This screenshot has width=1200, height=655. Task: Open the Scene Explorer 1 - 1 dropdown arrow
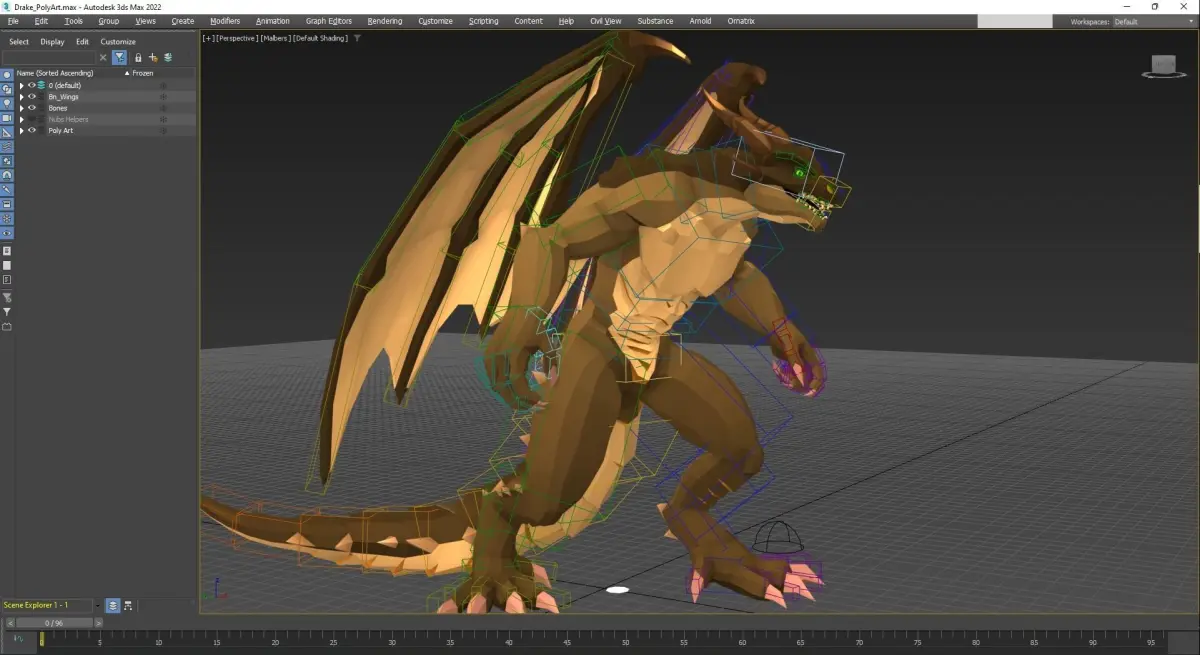click(x=97, y=606)
